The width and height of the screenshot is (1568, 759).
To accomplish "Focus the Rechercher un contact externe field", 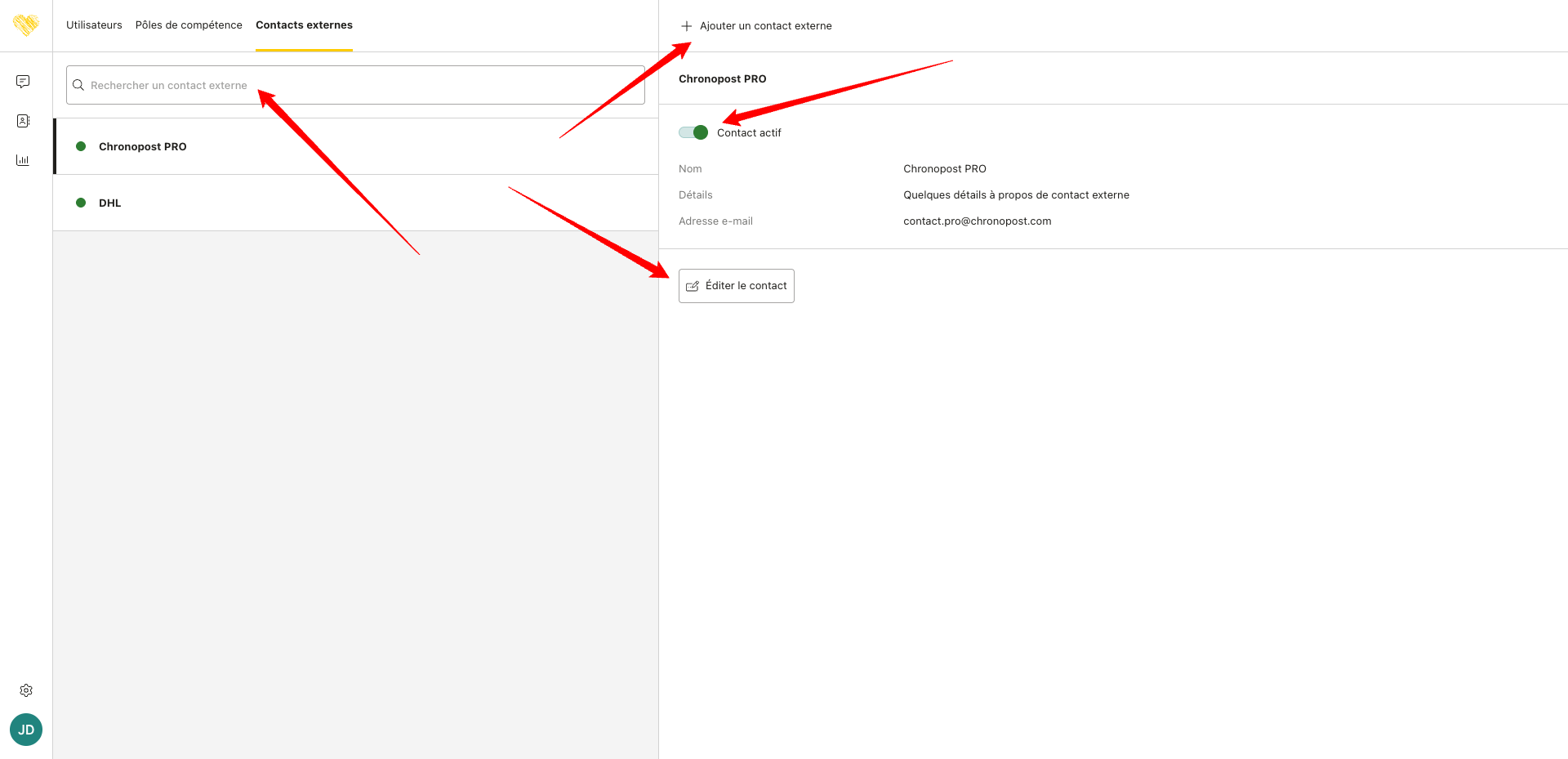I will (x=355, y=85).
